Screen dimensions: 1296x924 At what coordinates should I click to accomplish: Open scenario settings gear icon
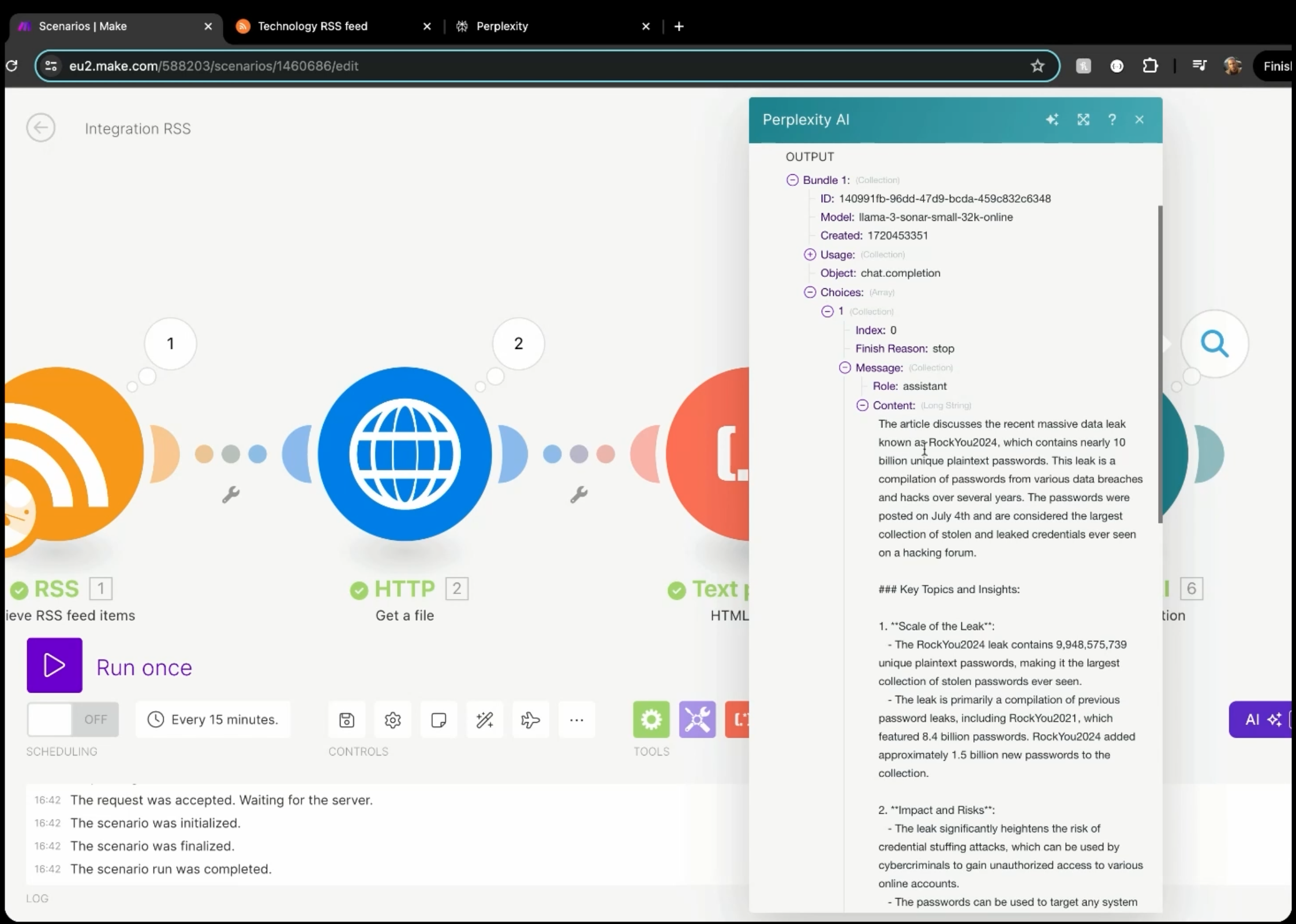[x=392, y=719]
